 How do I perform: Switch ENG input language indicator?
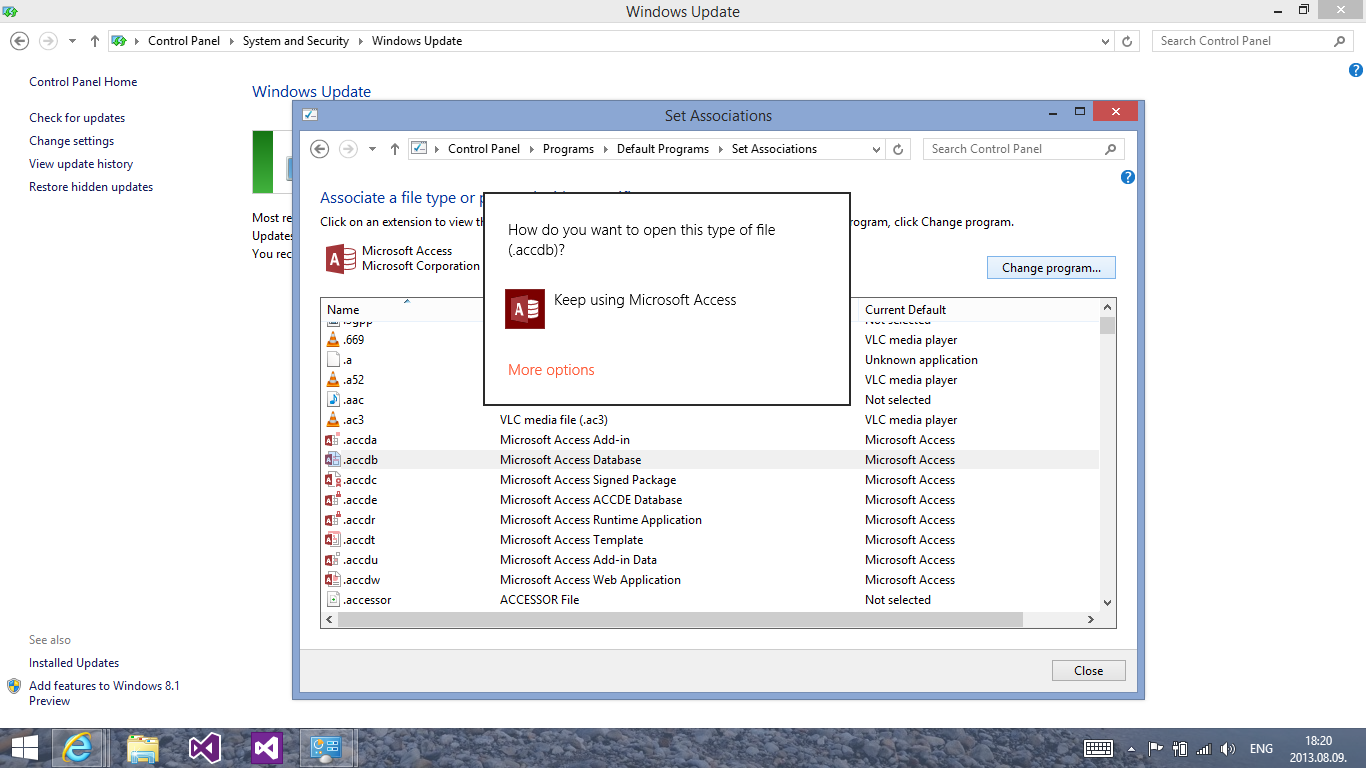pos(1261,748)
